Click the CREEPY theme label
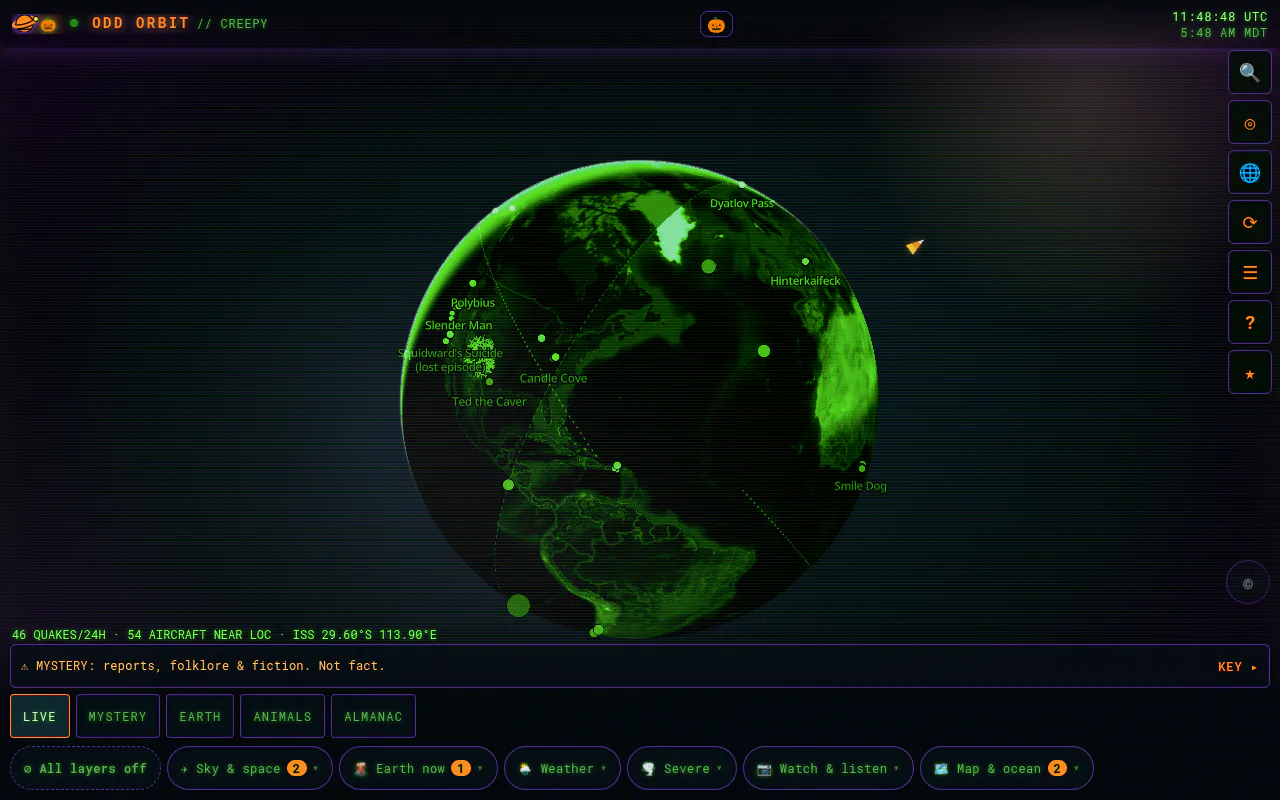The width and height of the screenshot is (1280, 800). pos(244,24)
